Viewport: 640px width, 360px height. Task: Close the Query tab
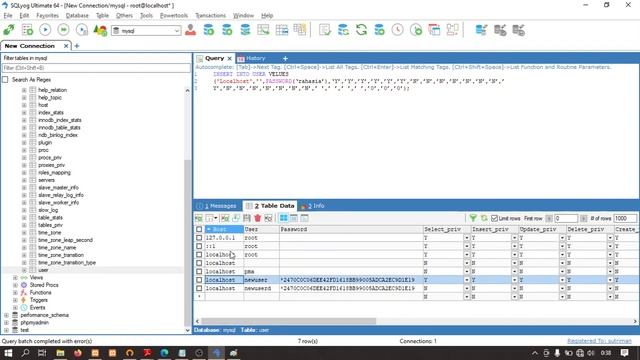pyautogui.click(x=229, y=58)
